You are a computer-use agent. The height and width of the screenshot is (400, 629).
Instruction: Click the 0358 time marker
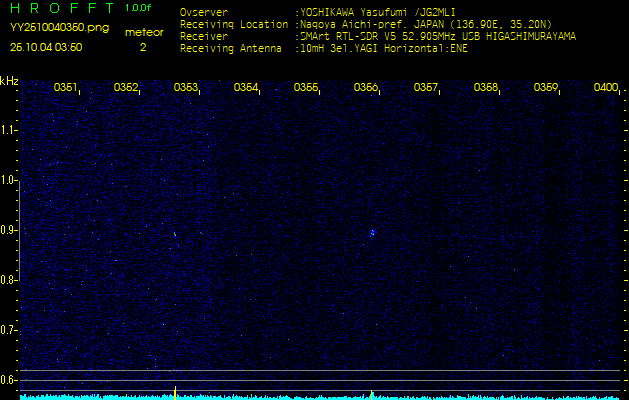[x=485, y=87]
